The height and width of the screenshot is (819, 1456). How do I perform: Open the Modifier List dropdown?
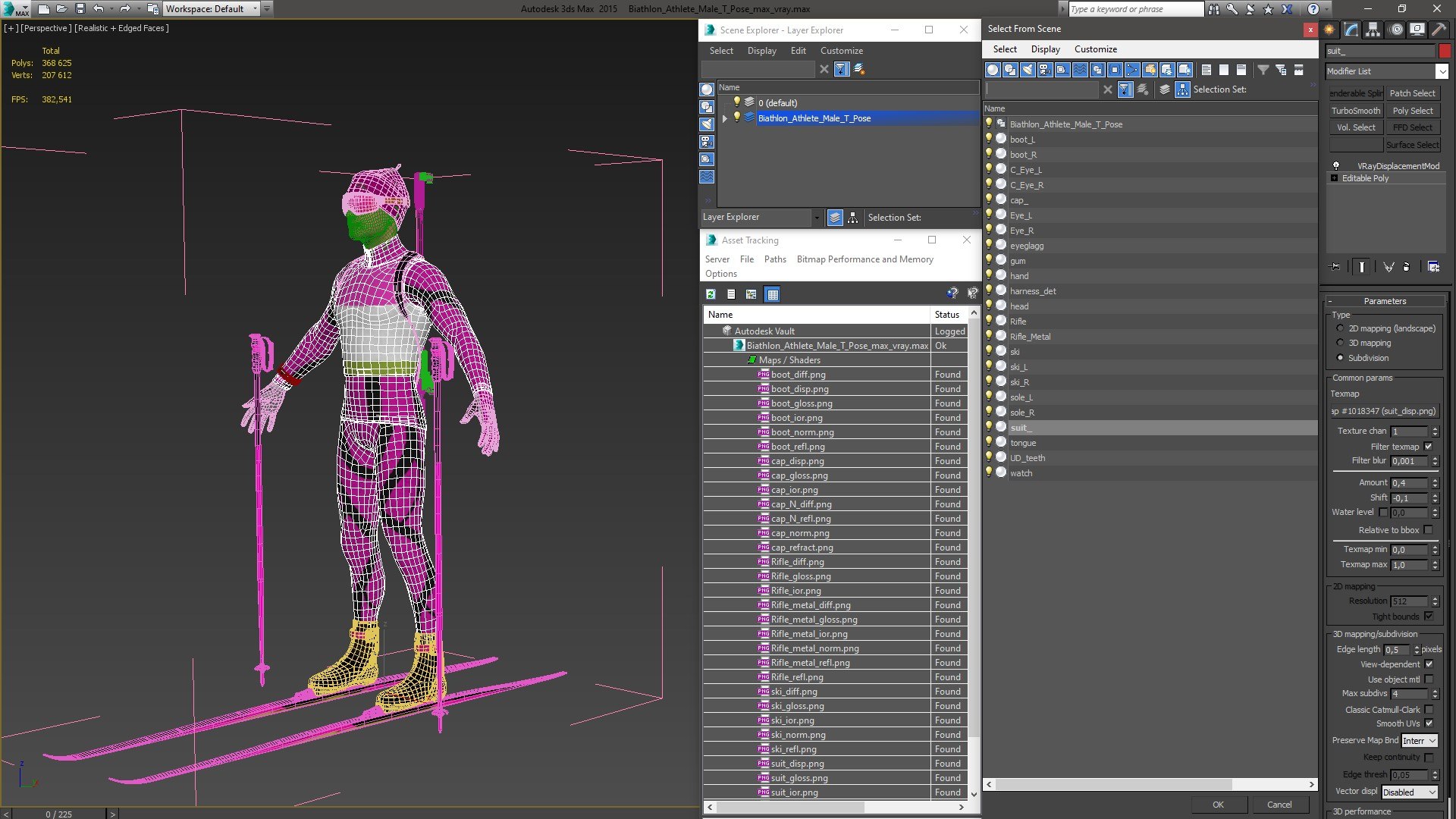point(1442,71)
